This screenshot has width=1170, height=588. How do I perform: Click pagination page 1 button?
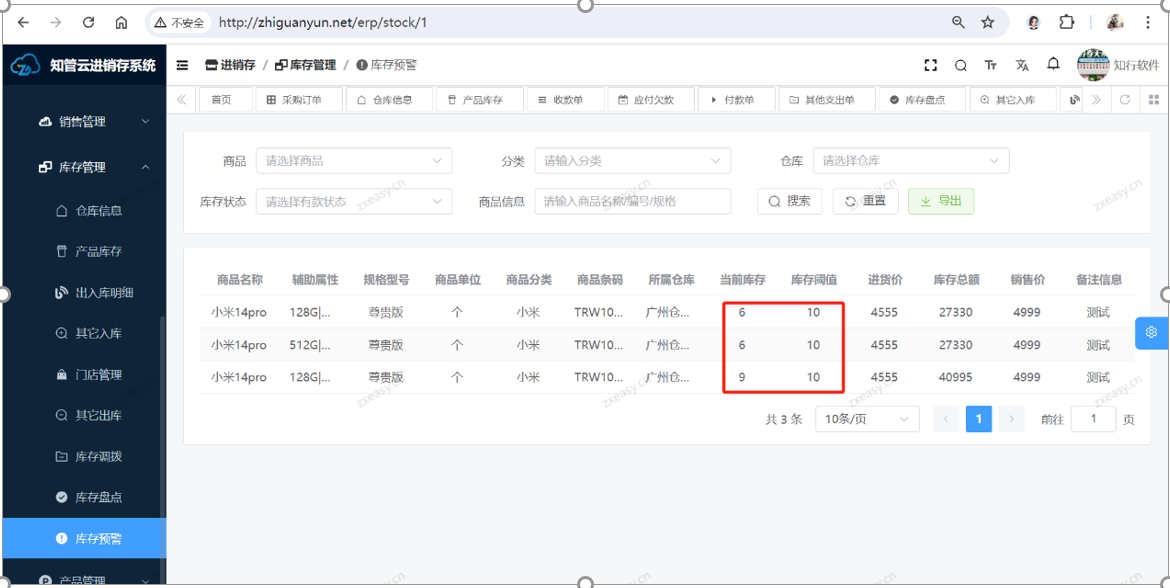tap(979, 419)
